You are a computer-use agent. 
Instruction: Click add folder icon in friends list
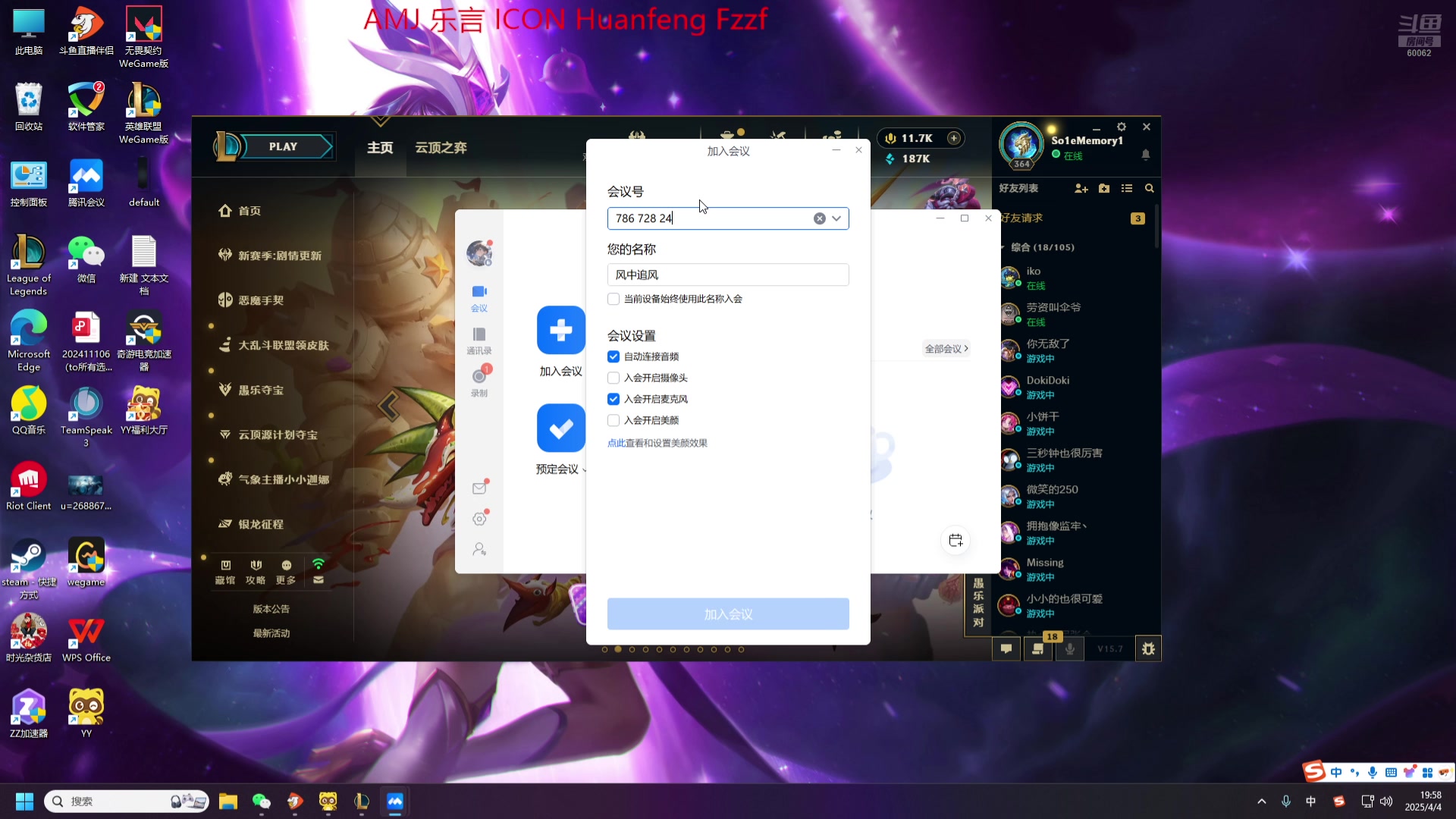(x=1104, y=188)
